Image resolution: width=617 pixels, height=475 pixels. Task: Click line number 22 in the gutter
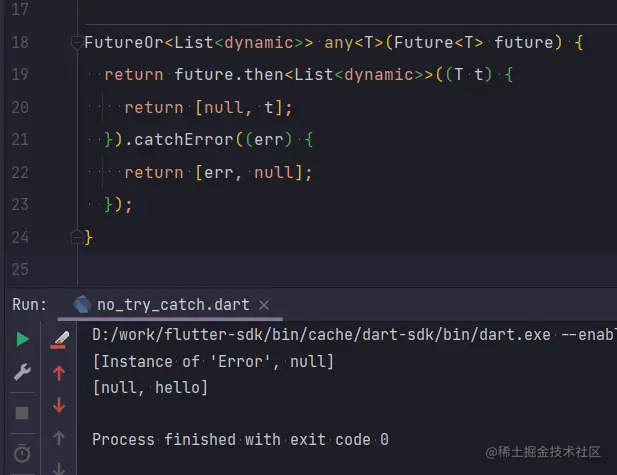coord(19,172)
